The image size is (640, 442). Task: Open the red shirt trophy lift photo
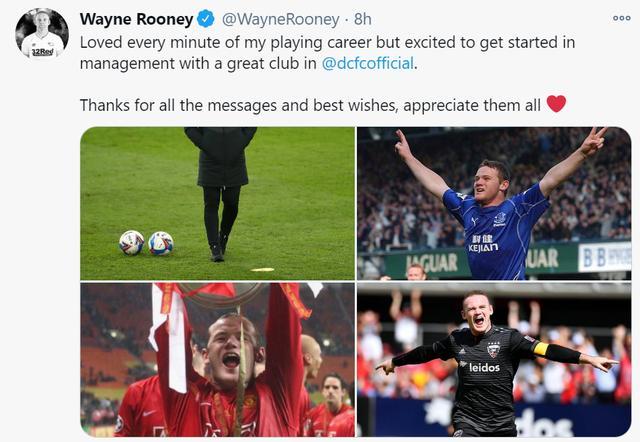point(218,360)
